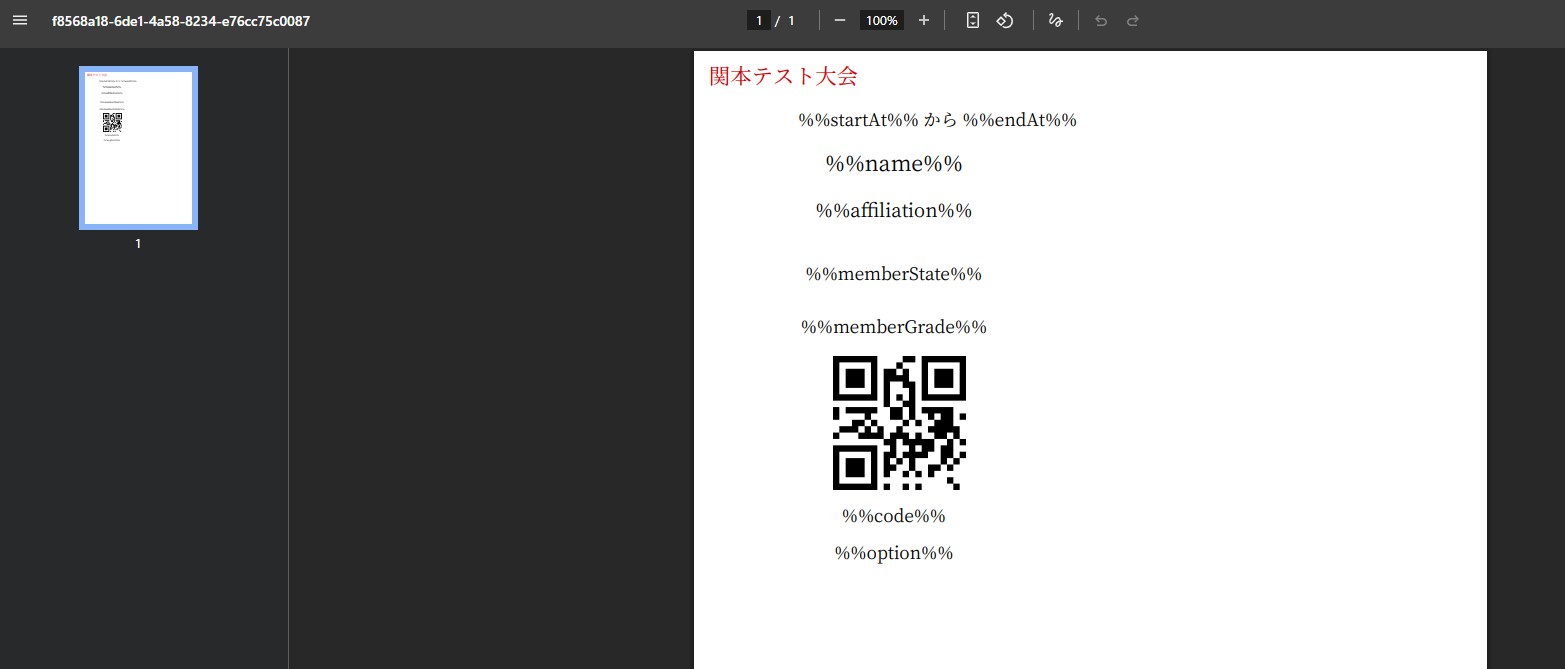The height and width of the screenshot is (669, 1565).
Task: Click the %%code%% text below QR code
Action: [893, 516]
